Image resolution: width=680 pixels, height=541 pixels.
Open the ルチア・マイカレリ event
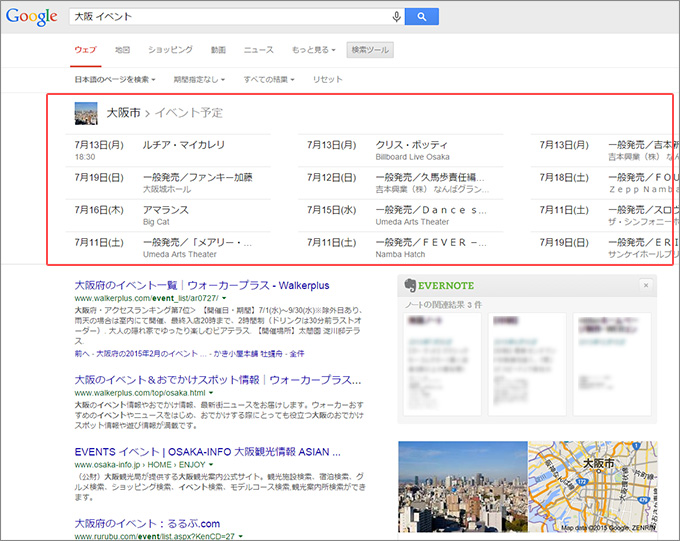click(x=184, y=145)
